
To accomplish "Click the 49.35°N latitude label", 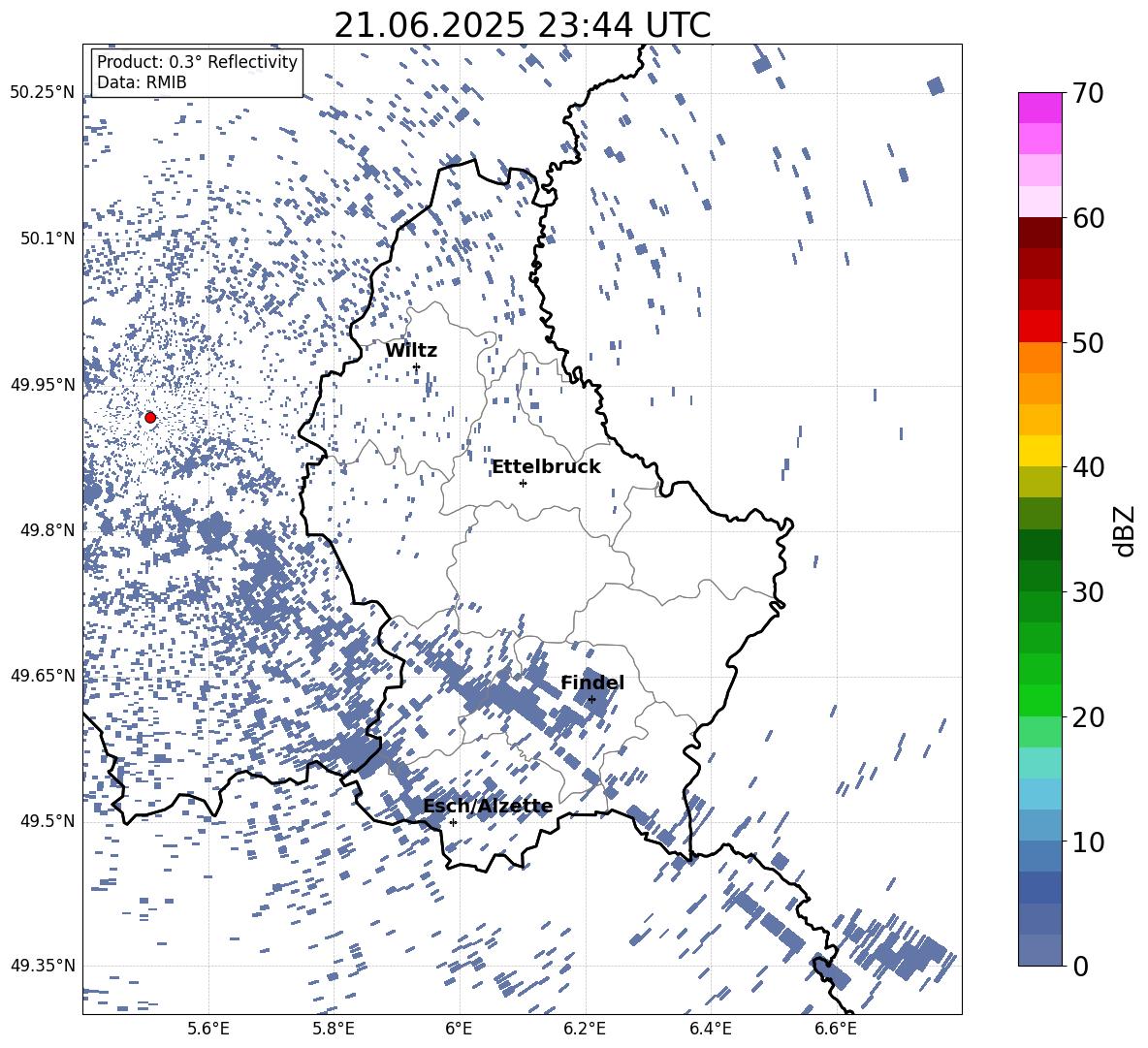I will (x=44, y=966).
